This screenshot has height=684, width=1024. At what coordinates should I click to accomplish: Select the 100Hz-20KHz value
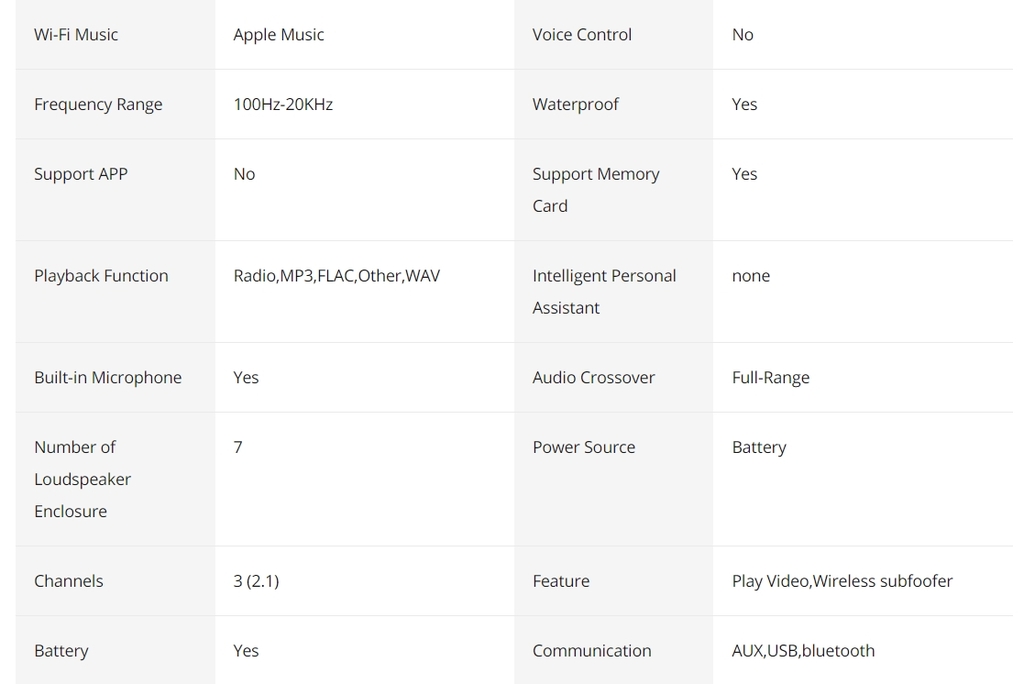pos(283,105)
